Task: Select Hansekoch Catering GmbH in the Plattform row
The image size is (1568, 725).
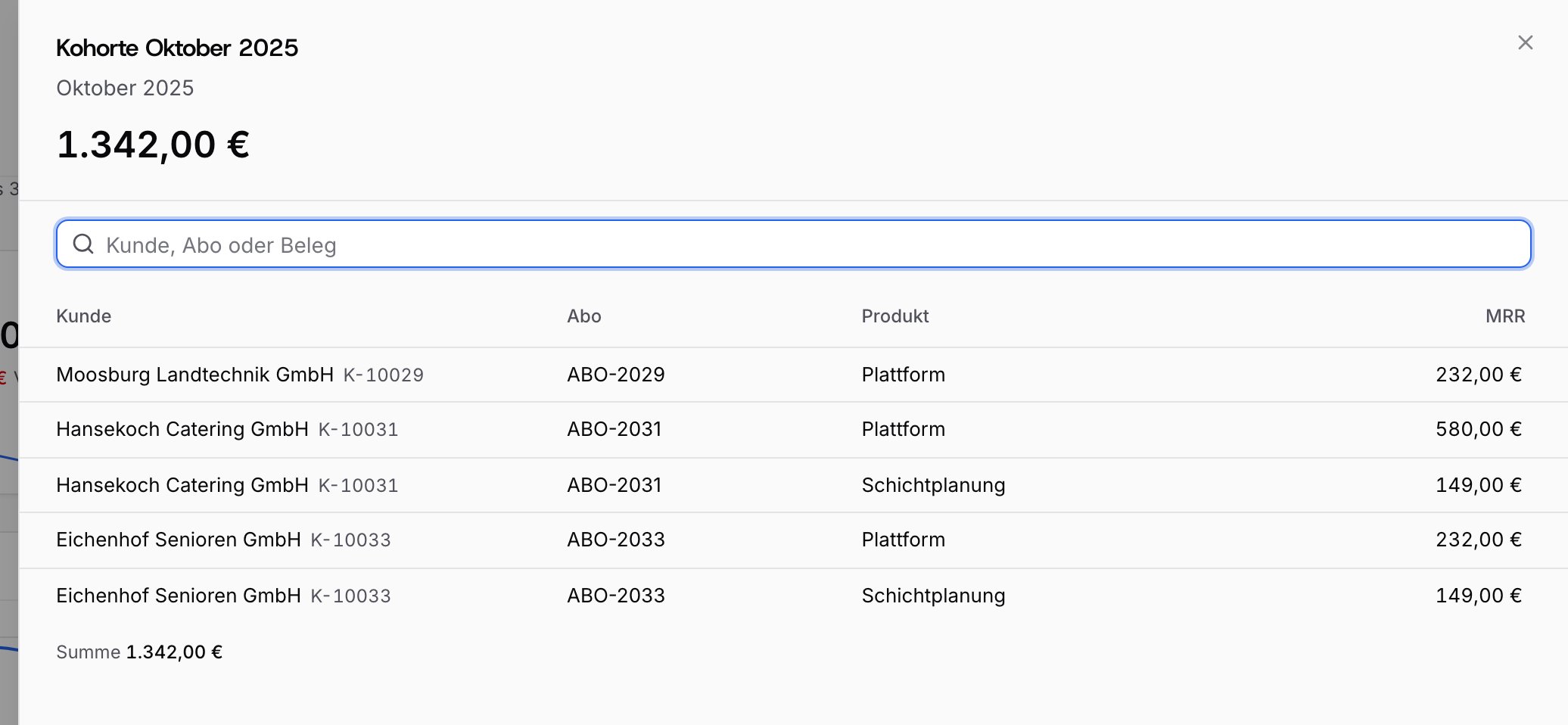Action: tap(182, 429)
